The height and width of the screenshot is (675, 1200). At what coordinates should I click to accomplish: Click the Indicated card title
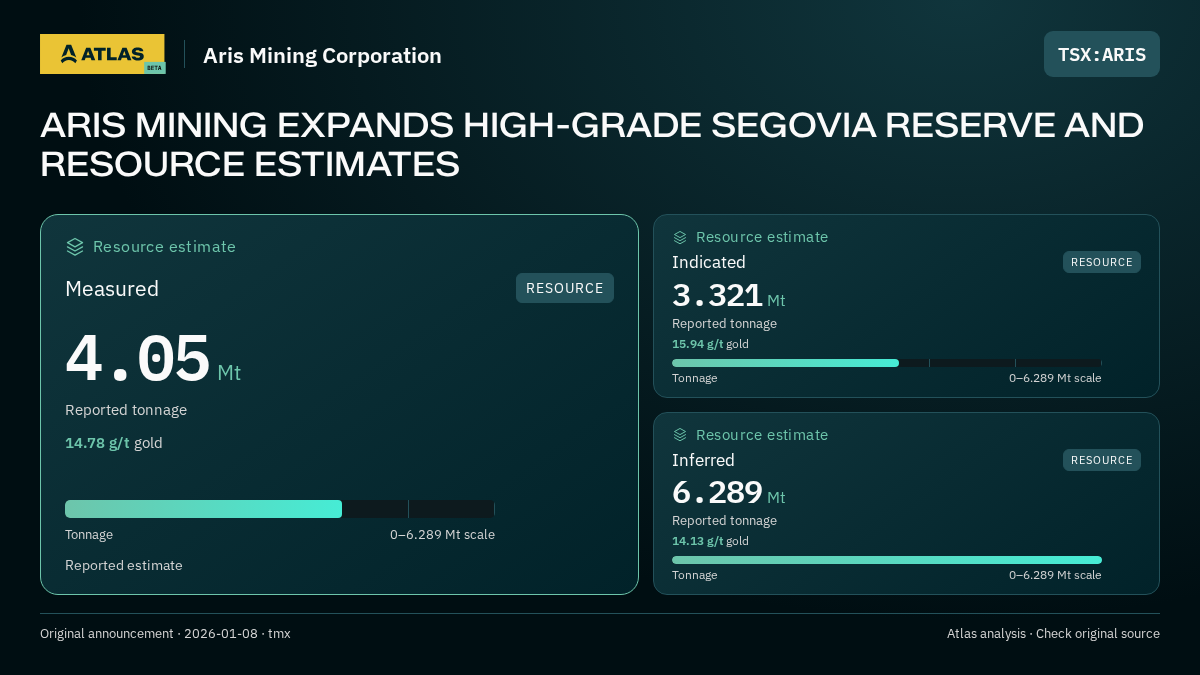pos(709,262)
